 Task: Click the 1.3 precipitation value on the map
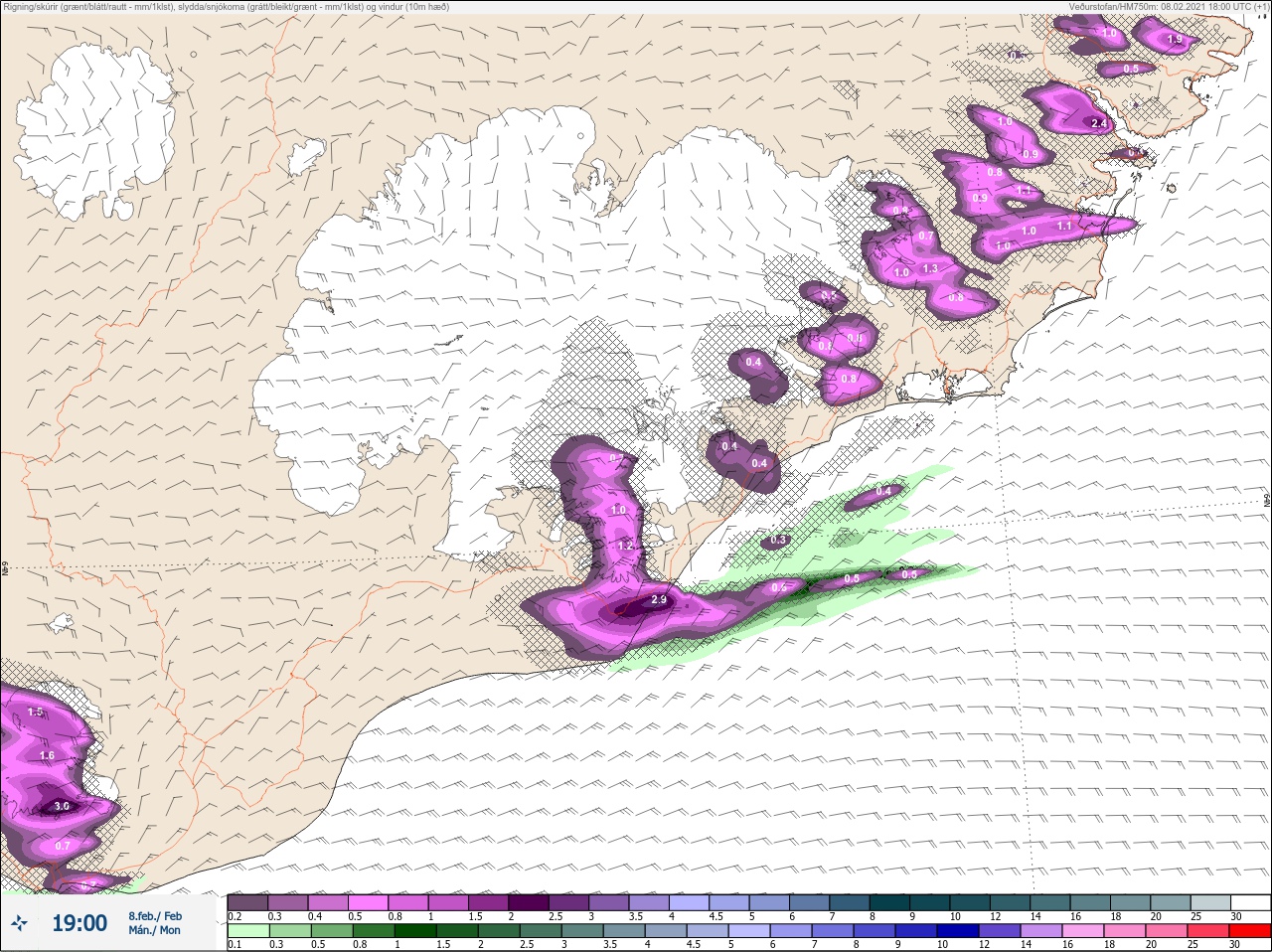pos(930,268)
